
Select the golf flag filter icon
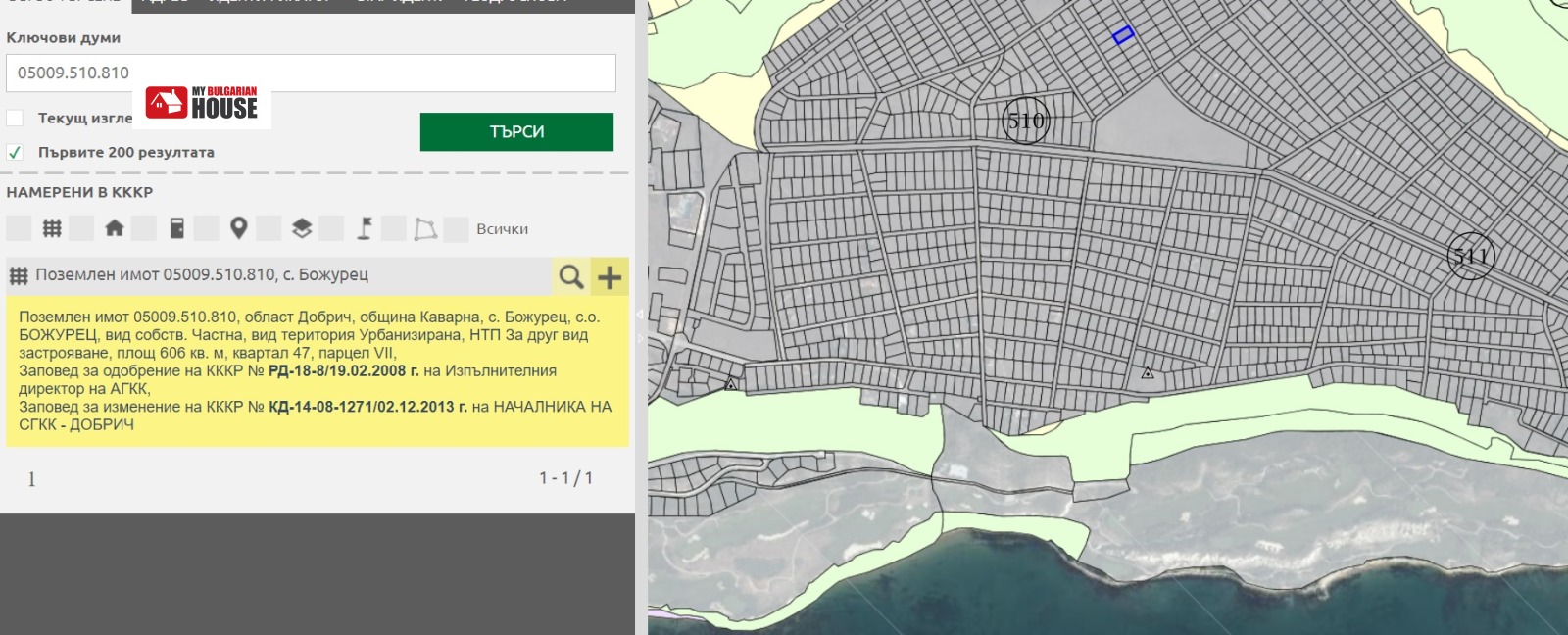click(x=365, y=228)
